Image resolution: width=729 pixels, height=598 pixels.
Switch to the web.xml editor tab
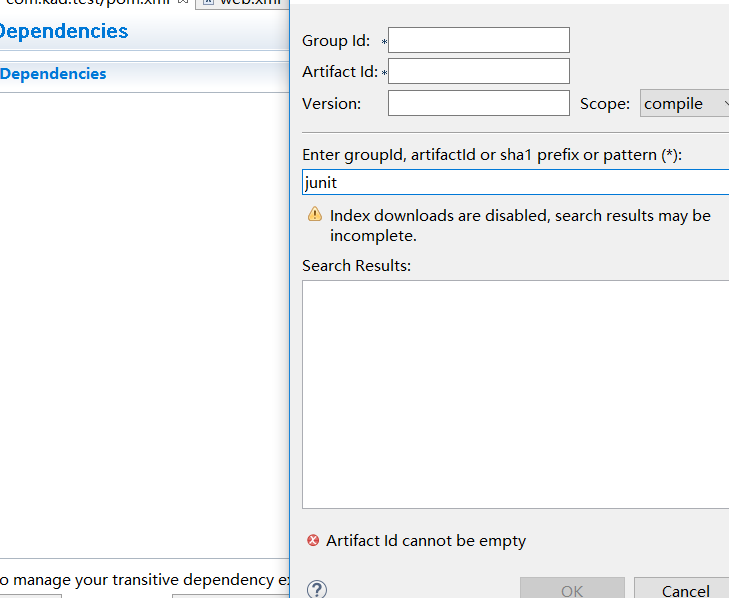[x=242, y=3]
